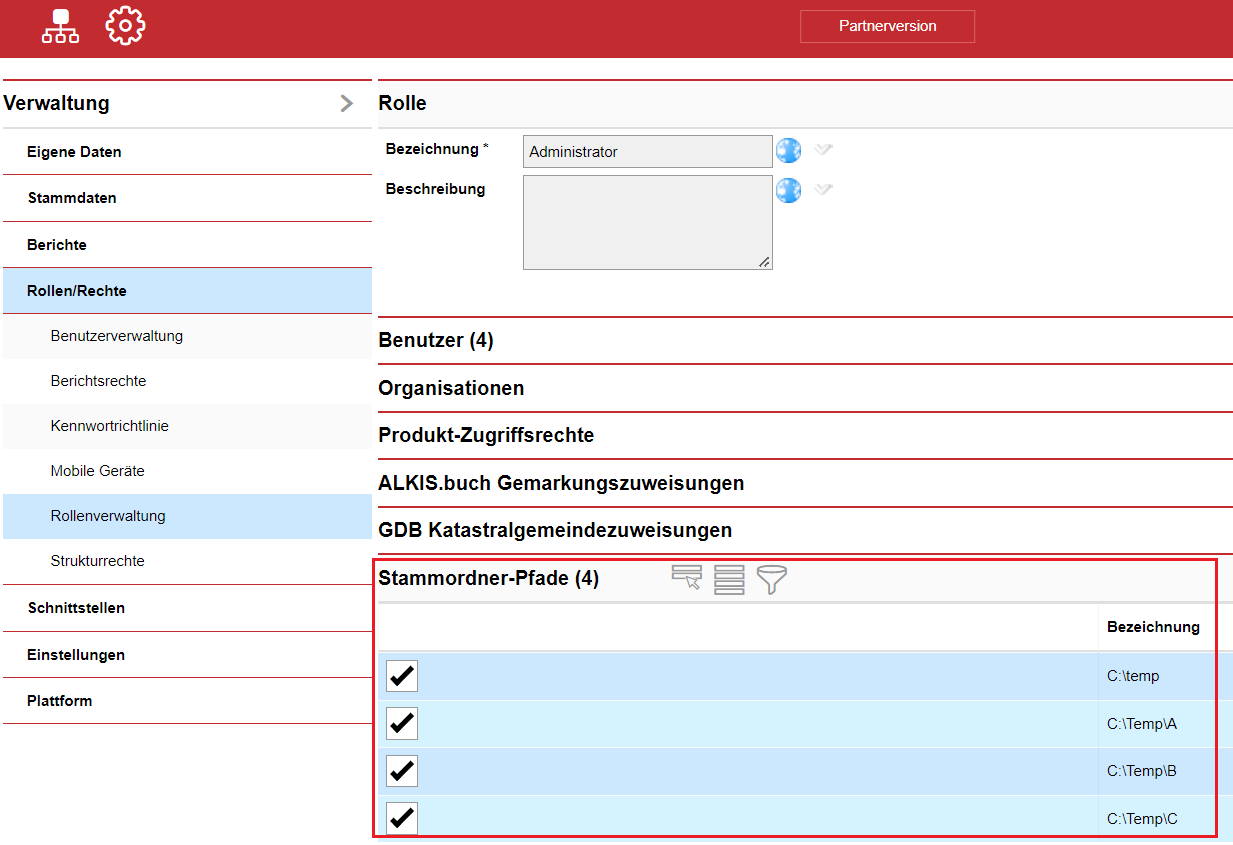Open Einstellungen in the sidebar
Viewport: 1233px width, 845px height.
coord(187,655)
